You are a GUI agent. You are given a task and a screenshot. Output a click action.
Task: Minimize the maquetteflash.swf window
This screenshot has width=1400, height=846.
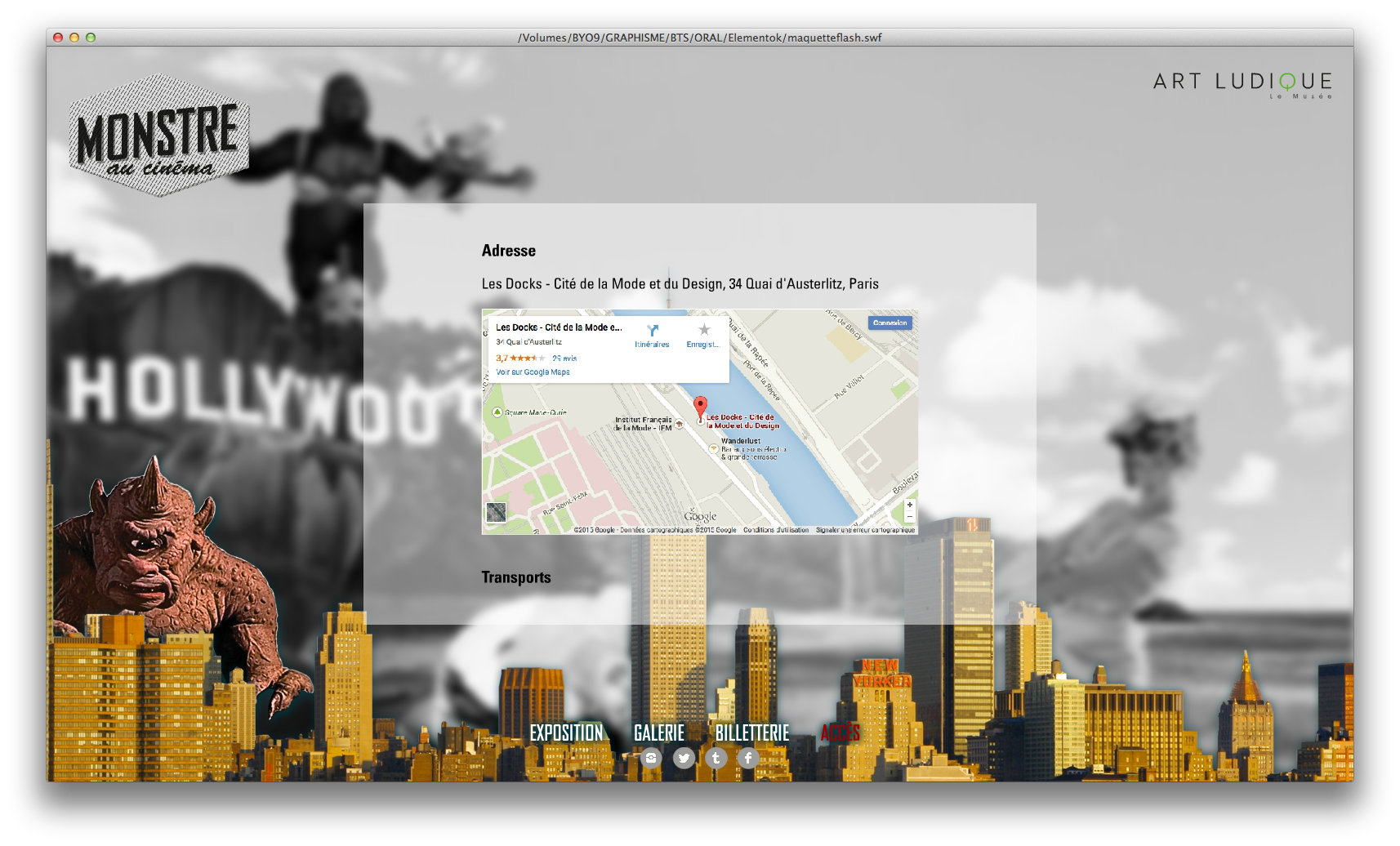[74, 38]
